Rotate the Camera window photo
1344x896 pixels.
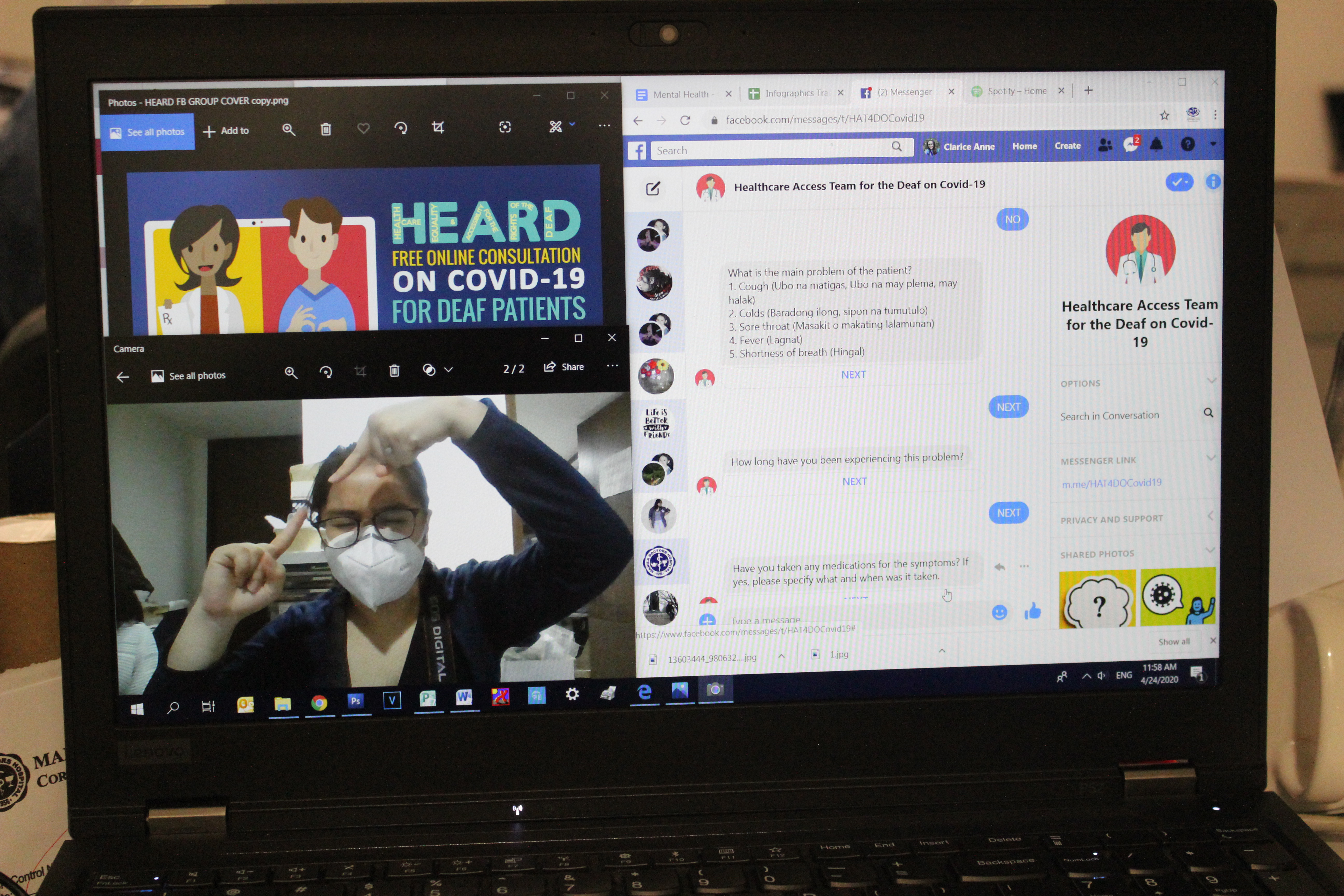point(326,373)
